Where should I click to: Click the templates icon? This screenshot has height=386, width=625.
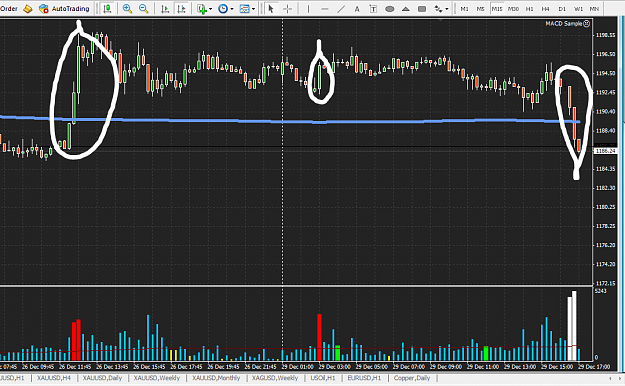[x=244, y=8]
